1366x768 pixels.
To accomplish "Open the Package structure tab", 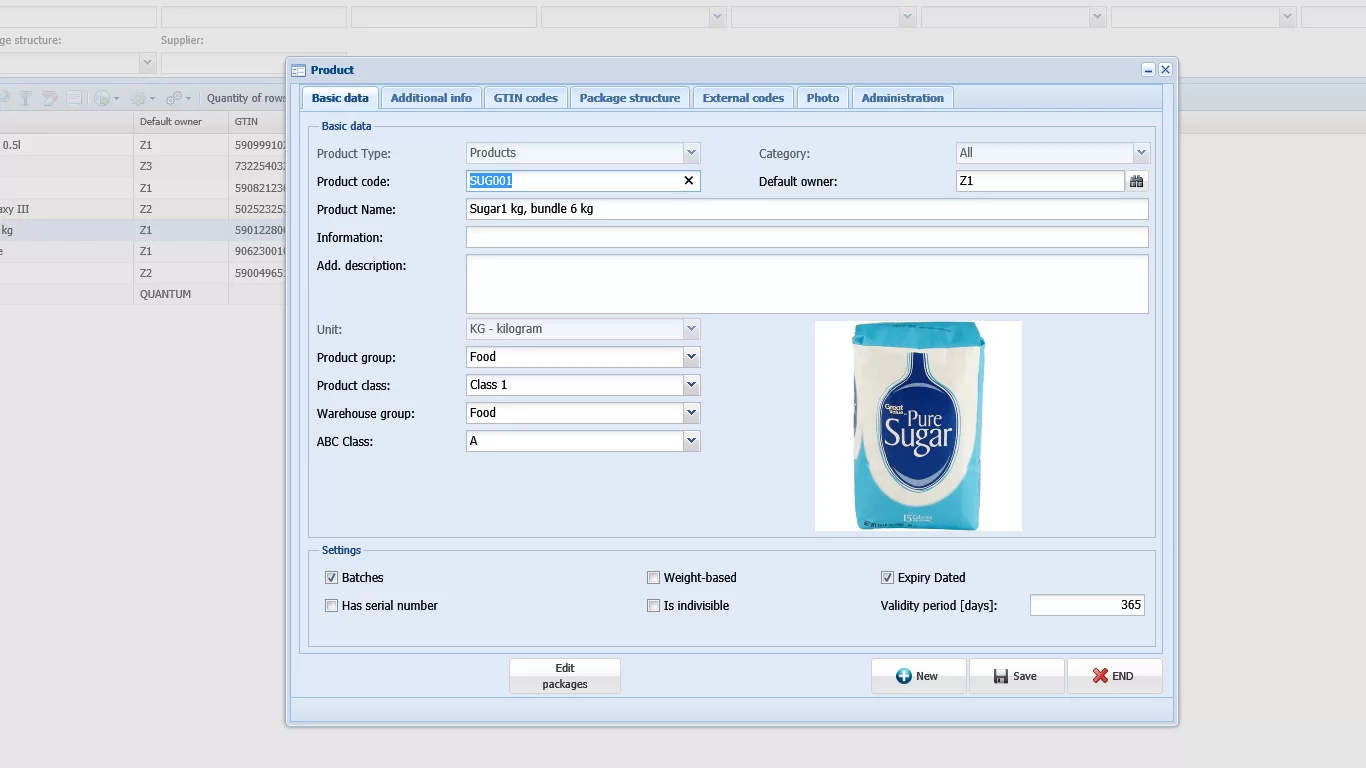I will [x=630, y=98].
